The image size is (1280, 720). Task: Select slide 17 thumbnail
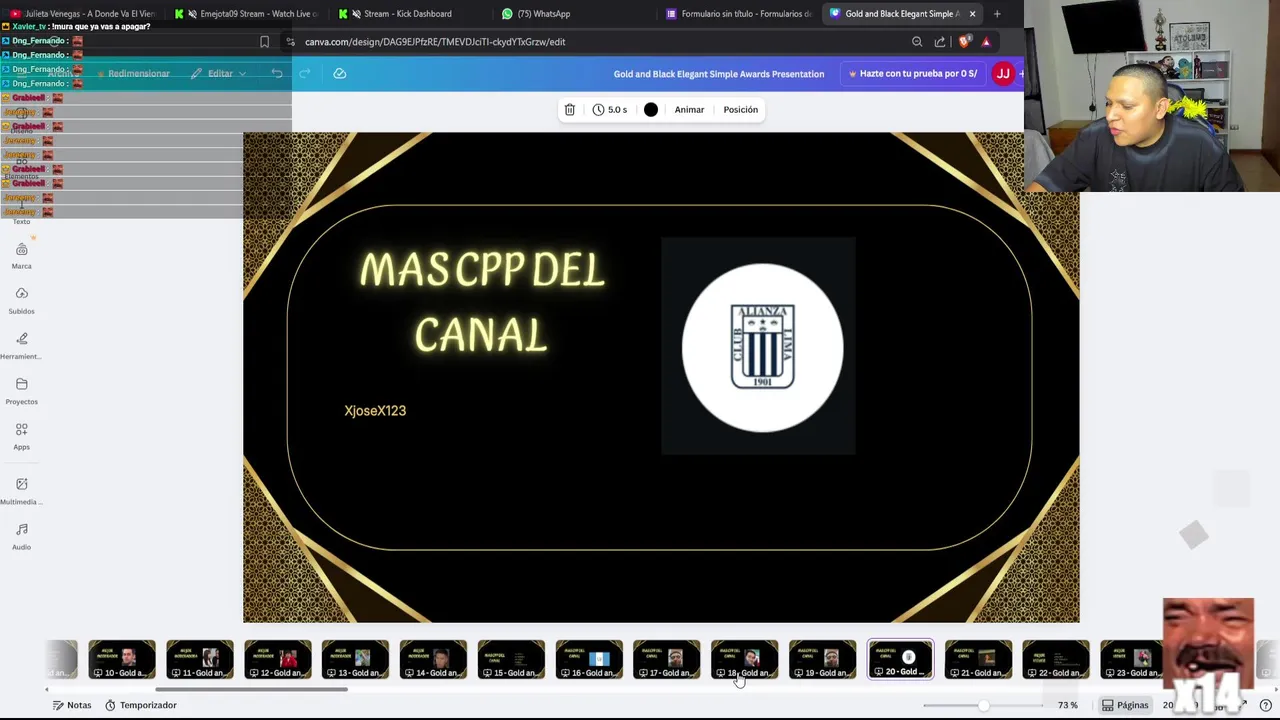[667, 660]
